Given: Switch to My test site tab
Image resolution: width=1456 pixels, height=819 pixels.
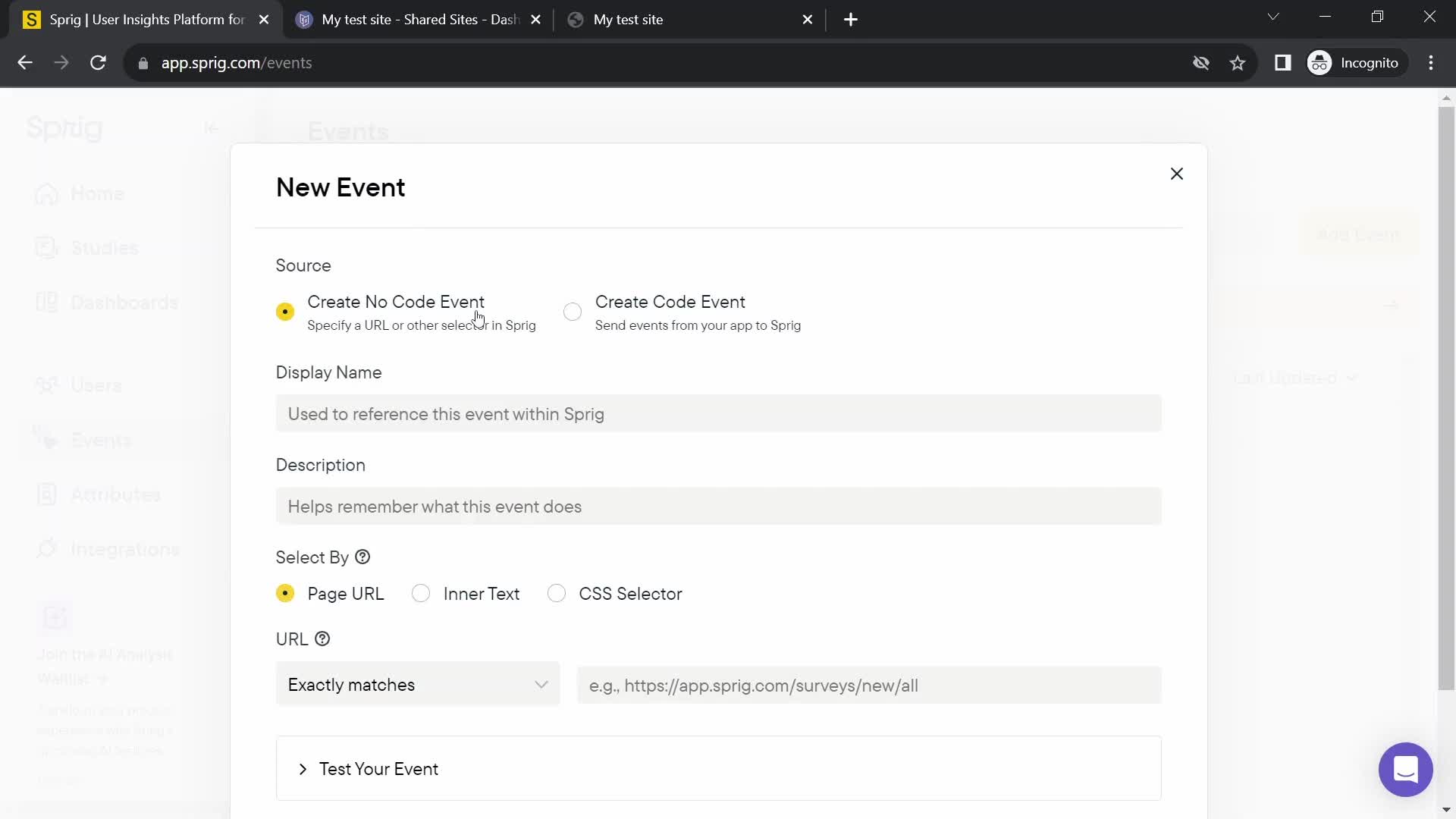Looking at the screenshot, I should point(629,20).
